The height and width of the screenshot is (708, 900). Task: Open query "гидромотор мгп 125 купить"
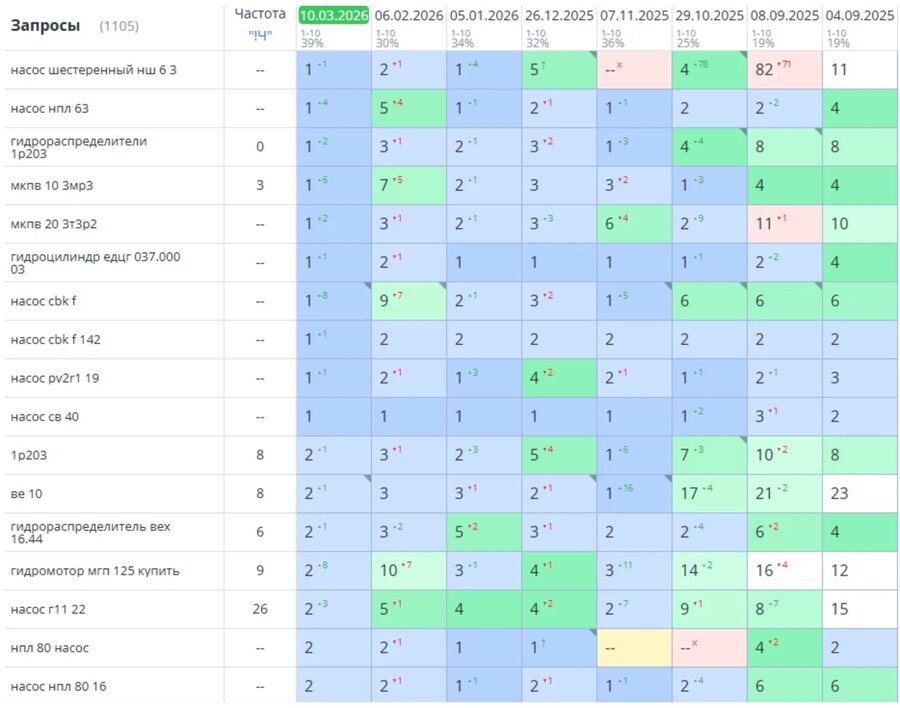95,571
